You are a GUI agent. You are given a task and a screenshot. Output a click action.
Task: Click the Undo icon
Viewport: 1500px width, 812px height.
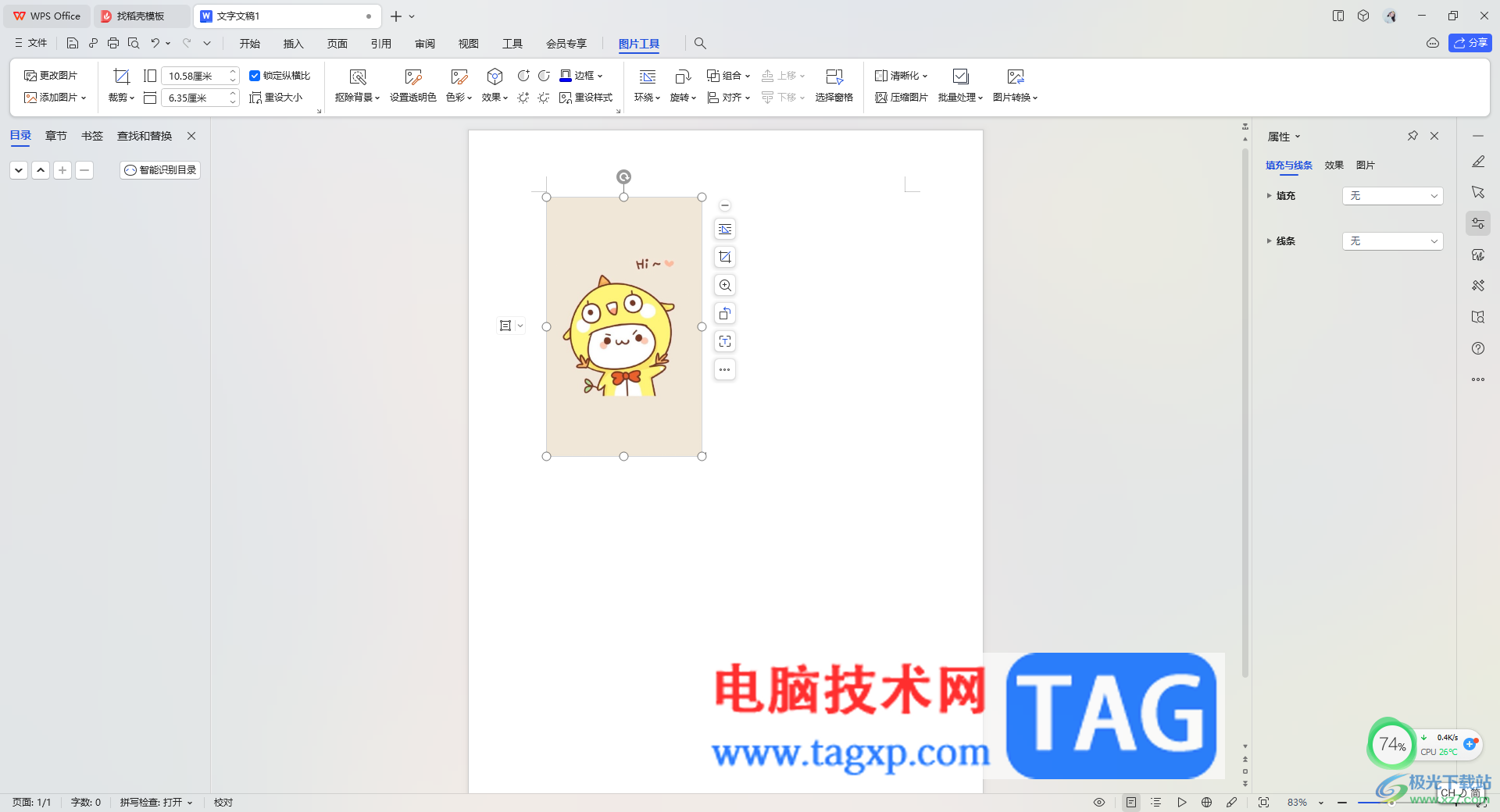pyautogui.click(x=155, y=43)
